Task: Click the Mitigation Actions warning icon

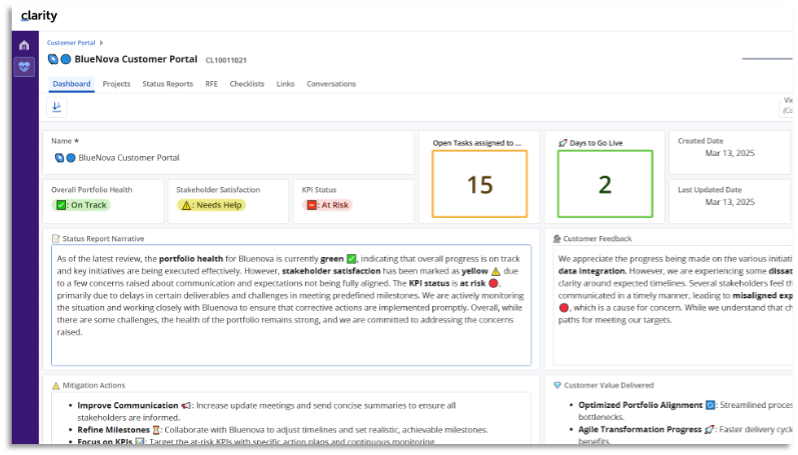Action: tap(55, 384)
